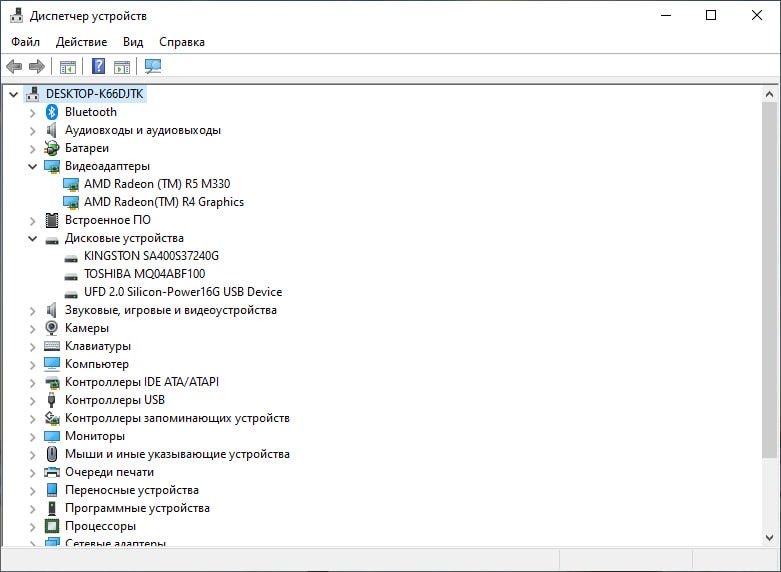Expand the Процессоры category arrow
The height and width of the screenshot is (572, 781).
pos(32,527)
